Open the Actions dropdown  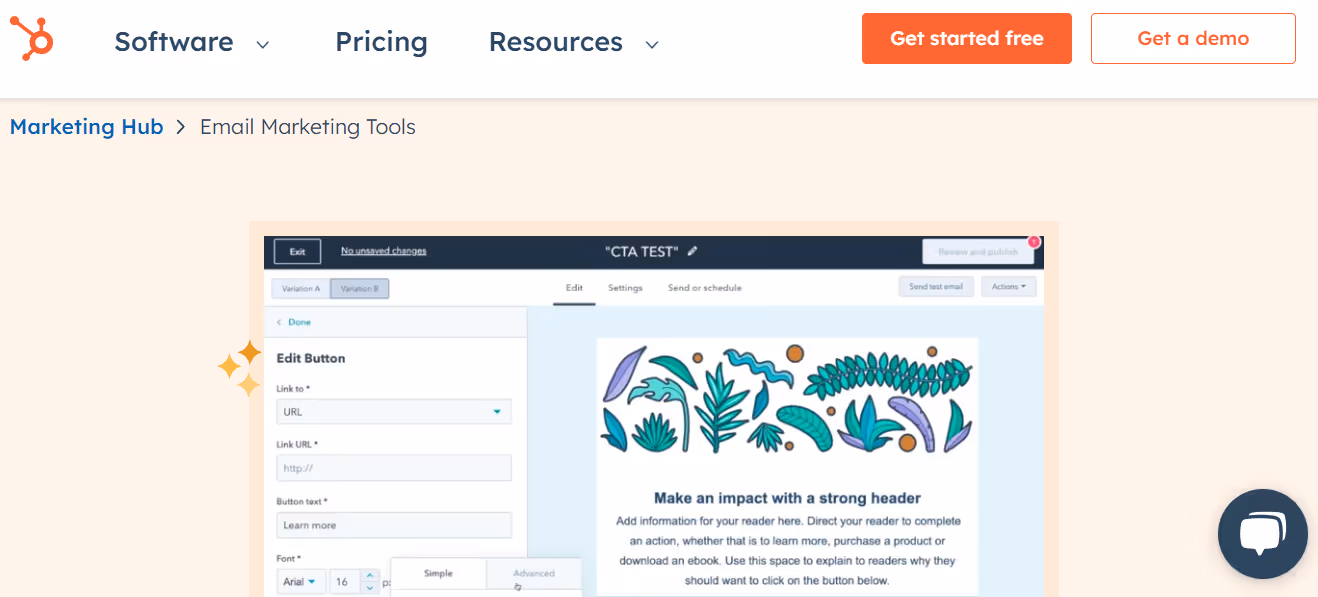1008,287
